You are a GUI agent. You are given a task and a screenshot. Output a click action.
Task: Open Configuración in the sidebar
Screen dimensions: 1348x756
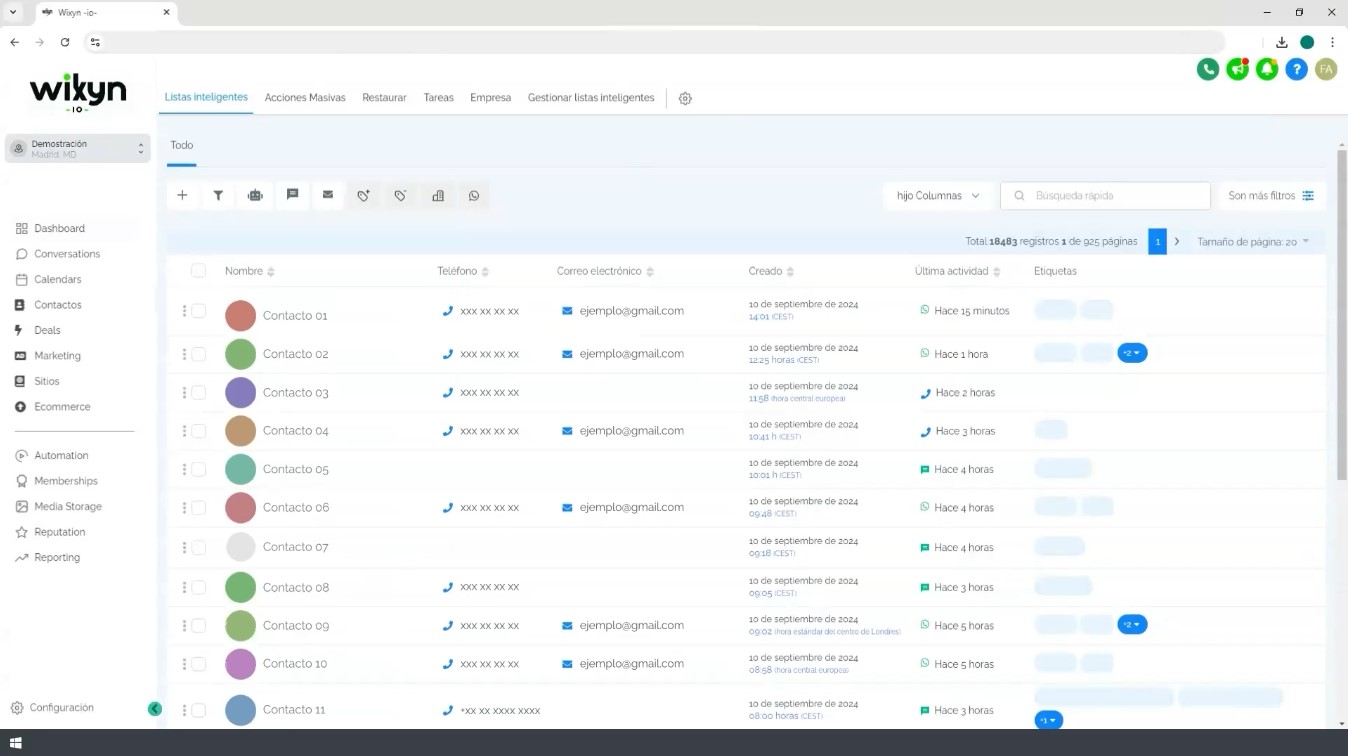(x=52, y=708)
